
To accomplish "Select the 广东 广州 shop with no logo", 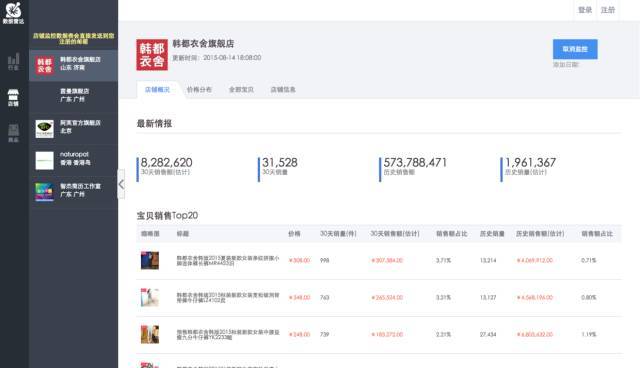I will 73,97.
